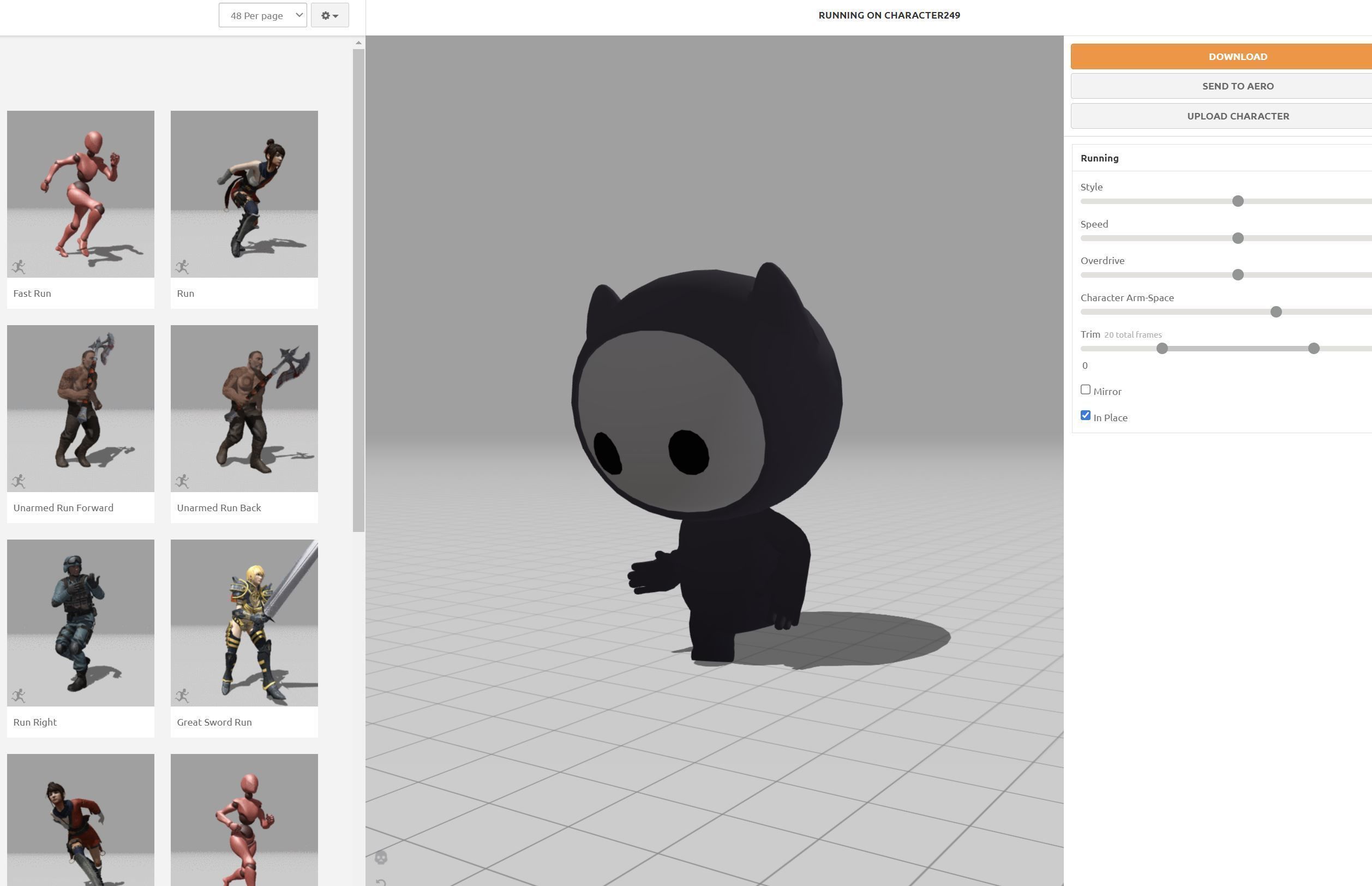Enable the Mirror checkbox
The height and width of the screenshot is (886, 1372).
pyautogui.click(x=1086, y=390)
